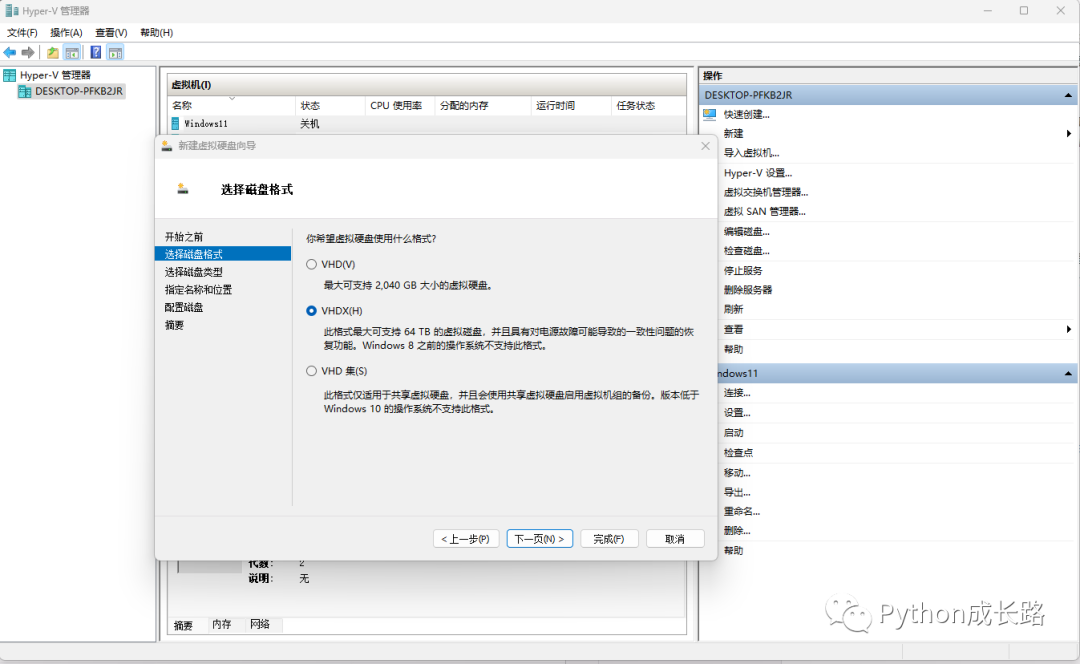This screenshot has width=1080, height=664.
Task: Click 连接... under Windows11 actions
Action: click(x=737, y=393)
